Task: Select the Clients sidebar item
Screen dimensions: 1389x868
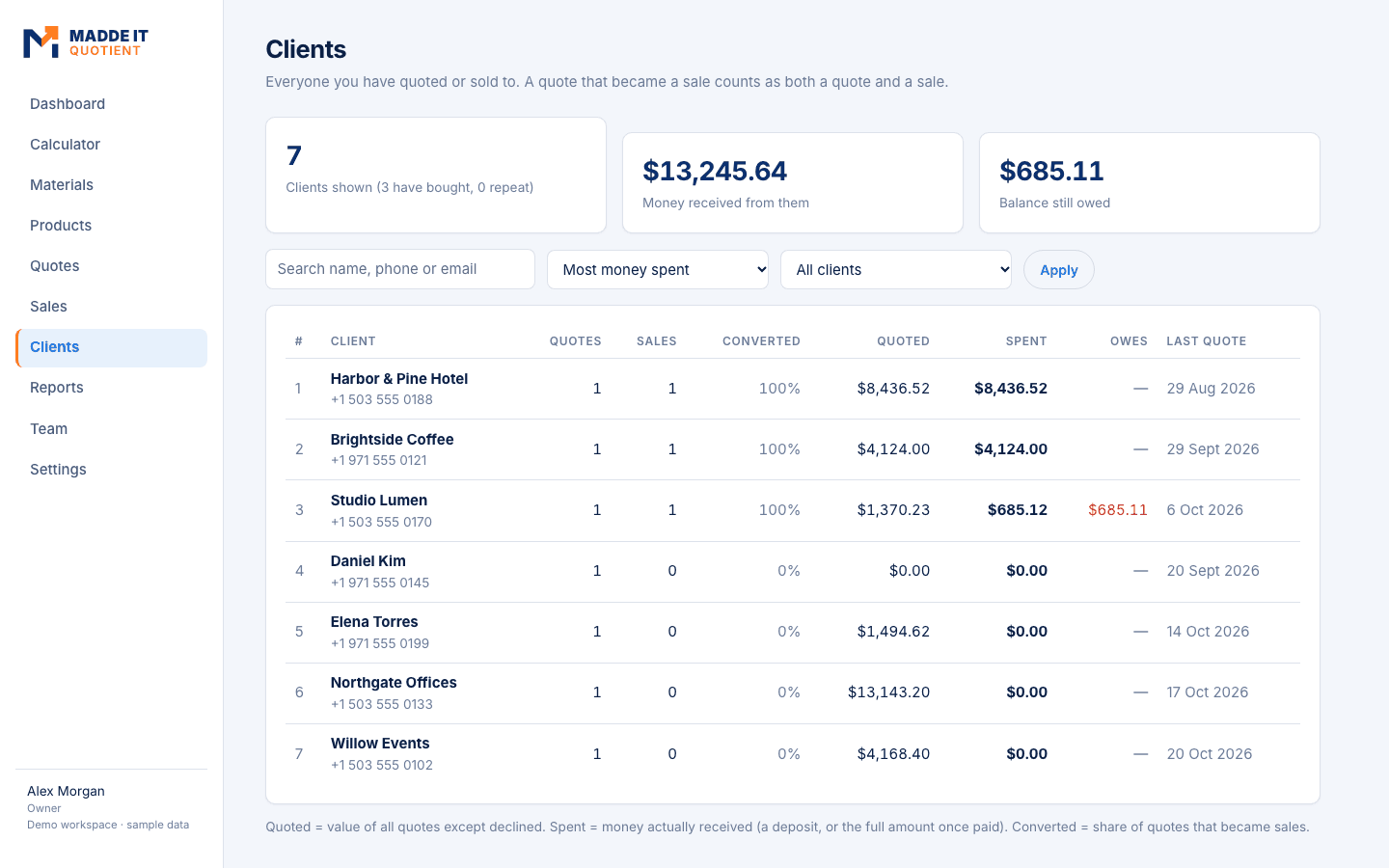Action: [x=111, y=347]
